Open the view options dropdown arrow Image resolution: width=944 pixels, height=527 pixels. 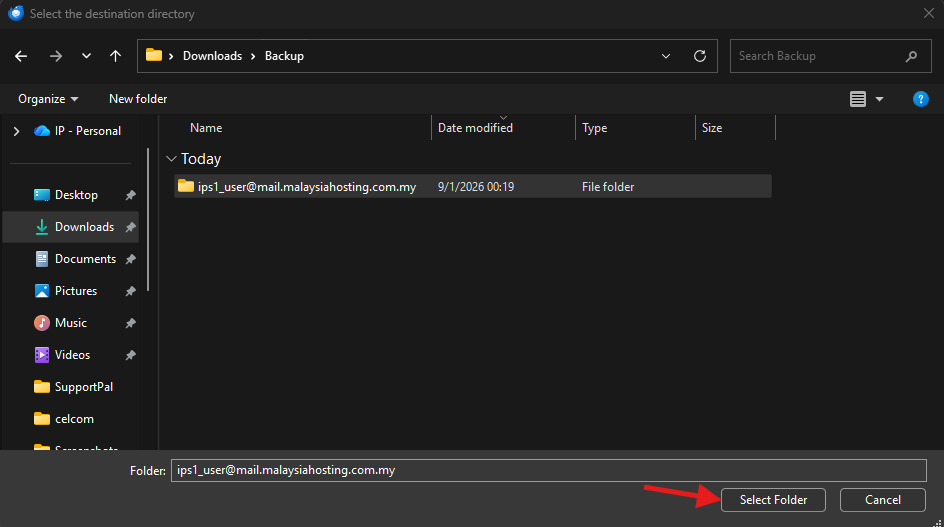pos(880,99)
